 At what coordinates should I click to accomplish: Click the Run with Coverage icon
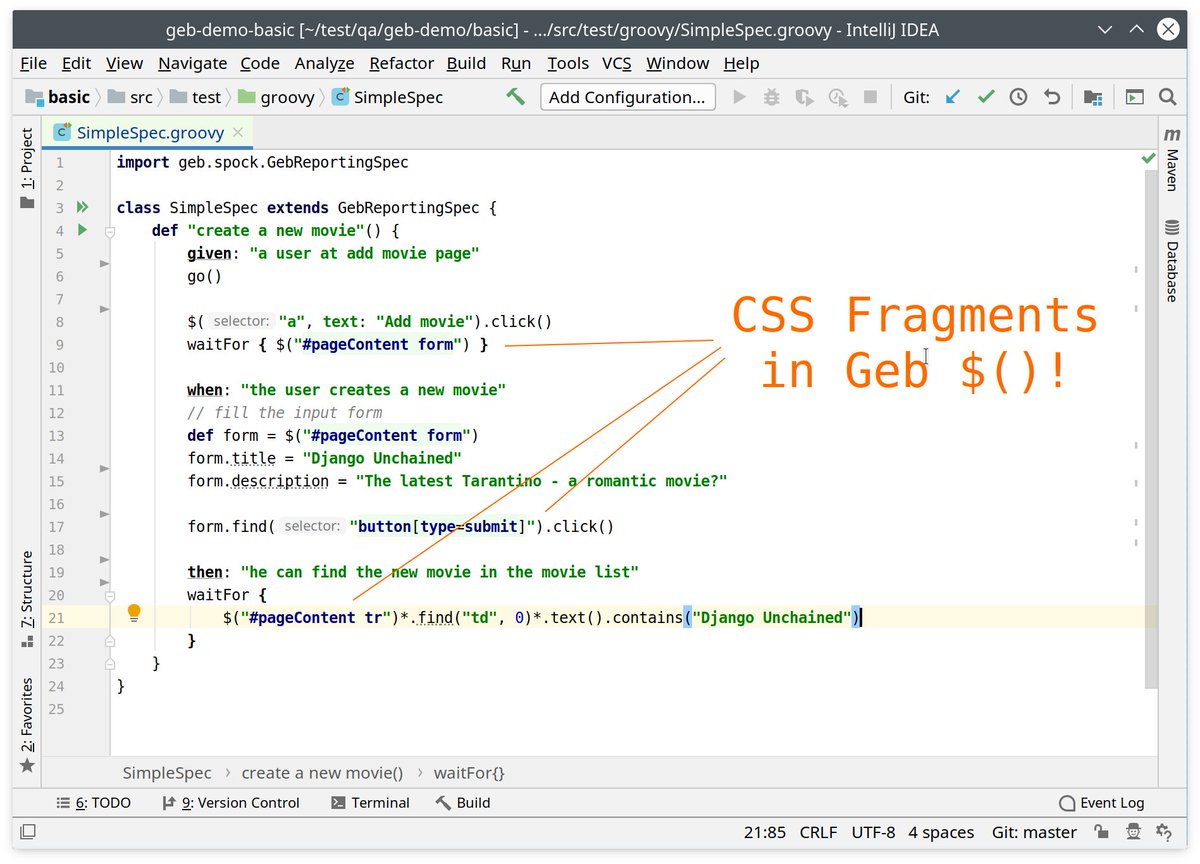tap(805, 97)
